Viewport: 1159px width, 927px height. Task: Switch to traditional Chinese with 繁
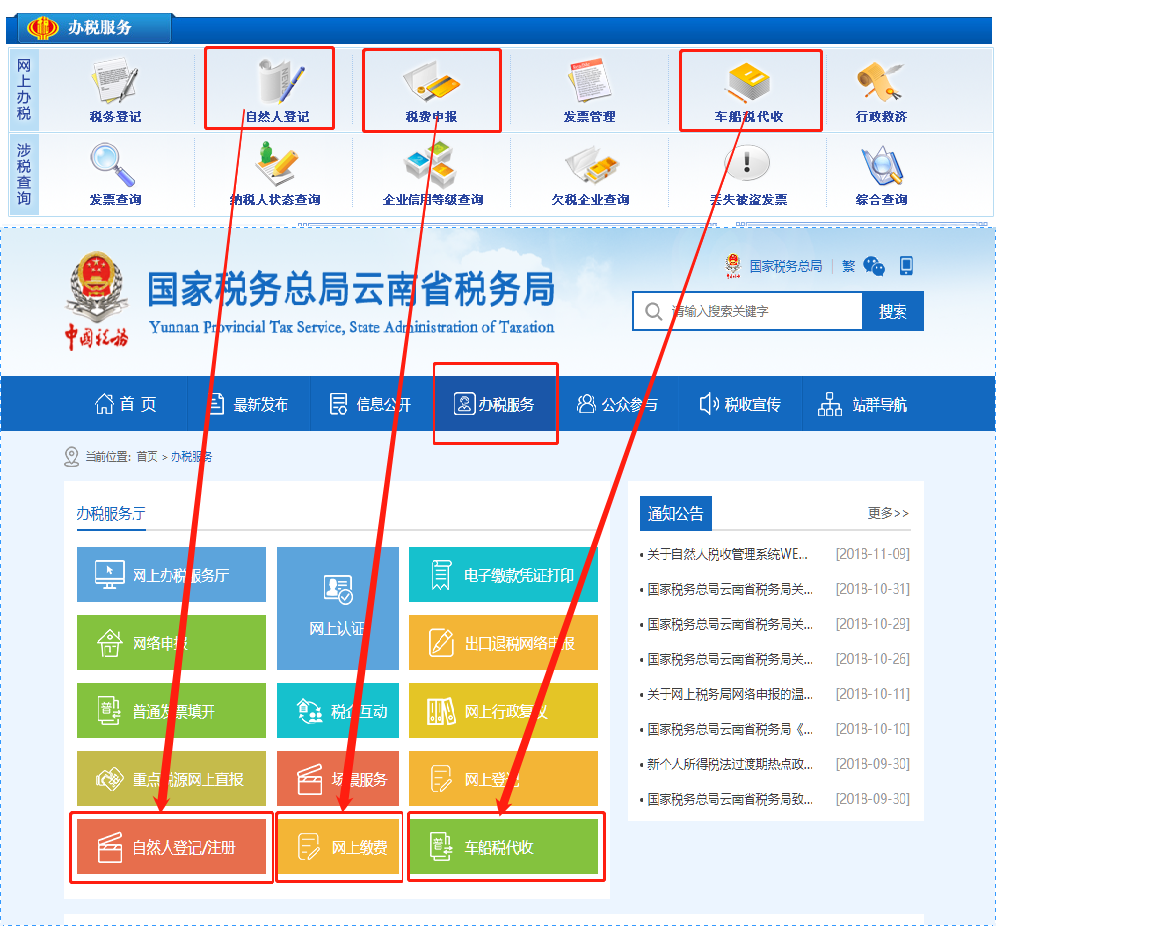[848, 266]
